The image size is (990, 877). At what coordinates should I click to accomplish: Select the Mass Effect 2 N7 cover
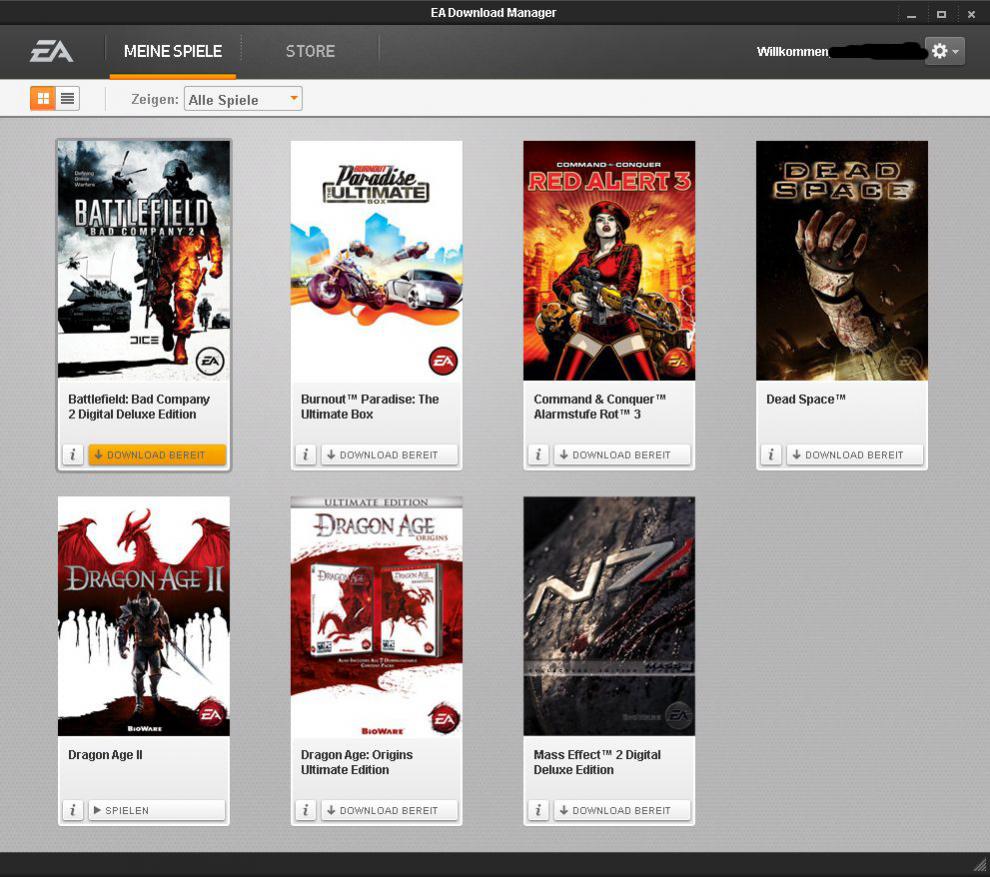[x=609, y=616]
